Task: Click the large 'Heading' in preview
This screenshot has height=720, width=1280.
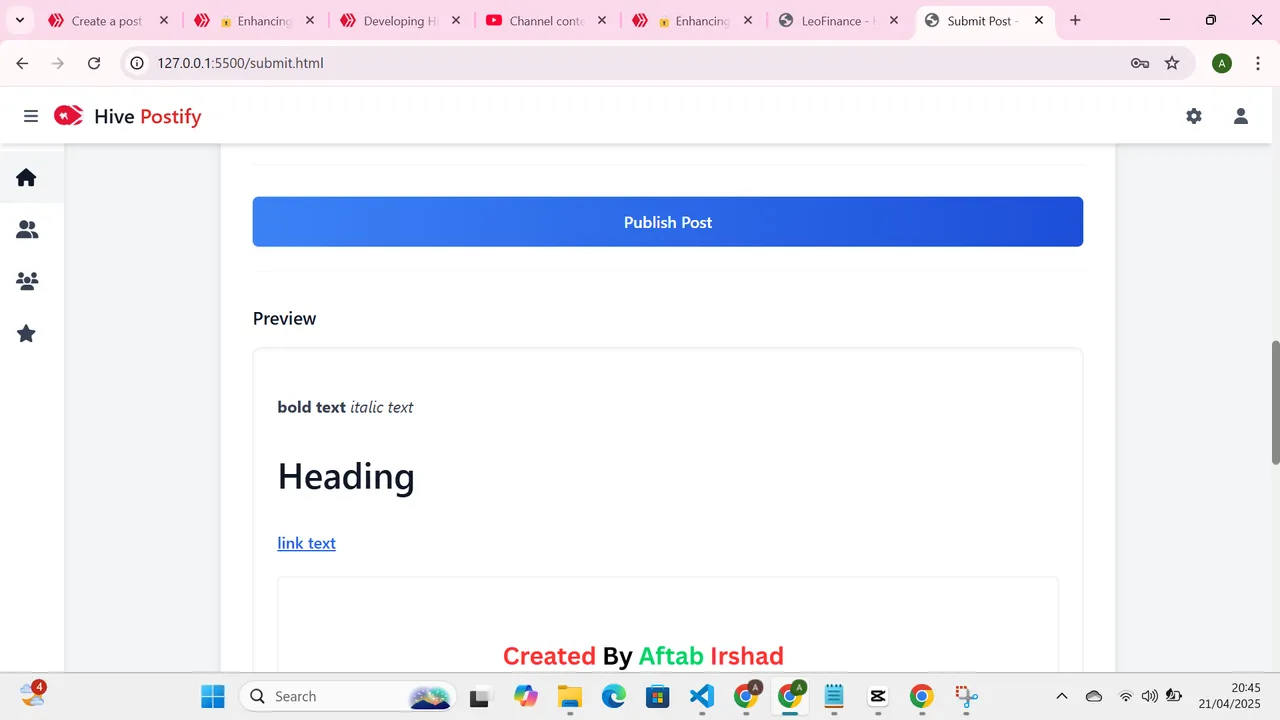Action: pos(346,476)
